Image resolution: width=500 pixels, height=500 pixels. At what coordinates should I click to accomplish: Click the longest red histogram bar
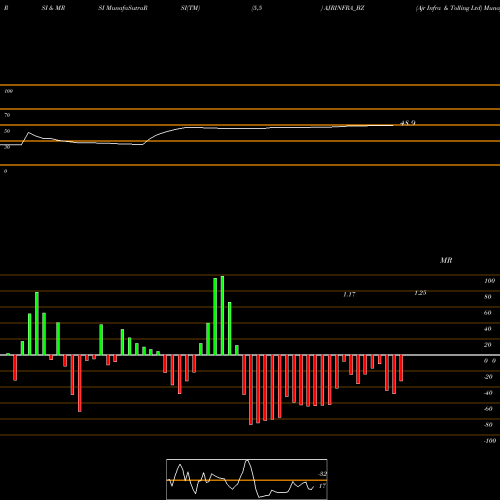(251, 390)
